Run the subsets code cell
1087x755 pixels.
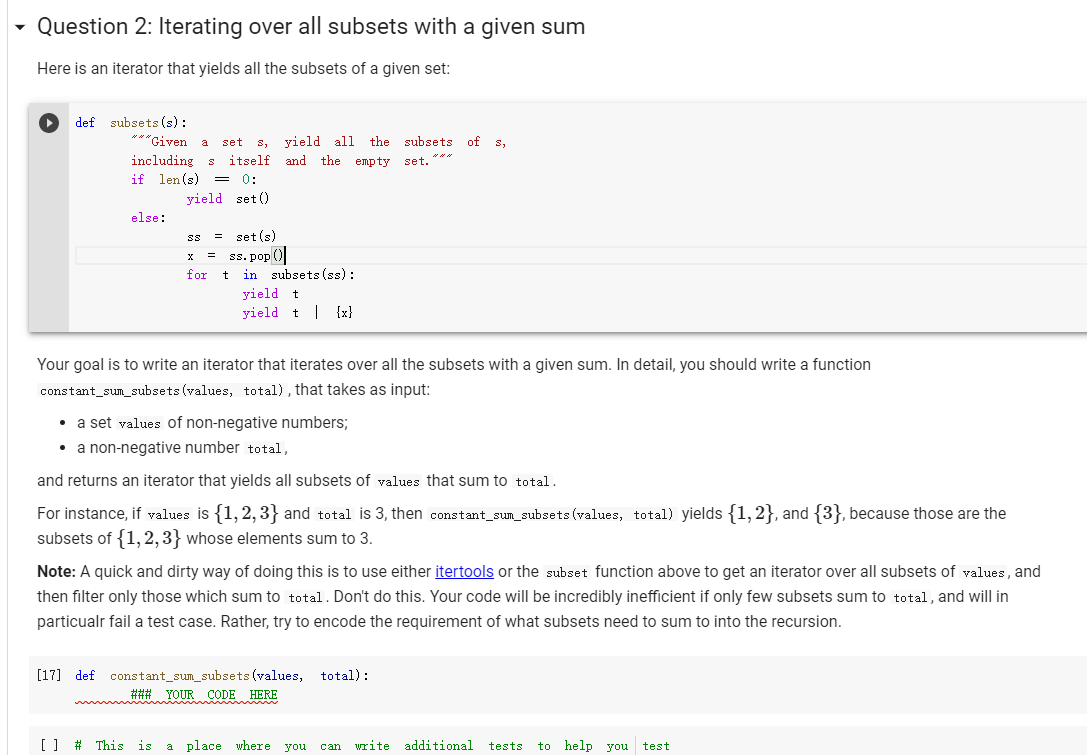coord(47,123)
